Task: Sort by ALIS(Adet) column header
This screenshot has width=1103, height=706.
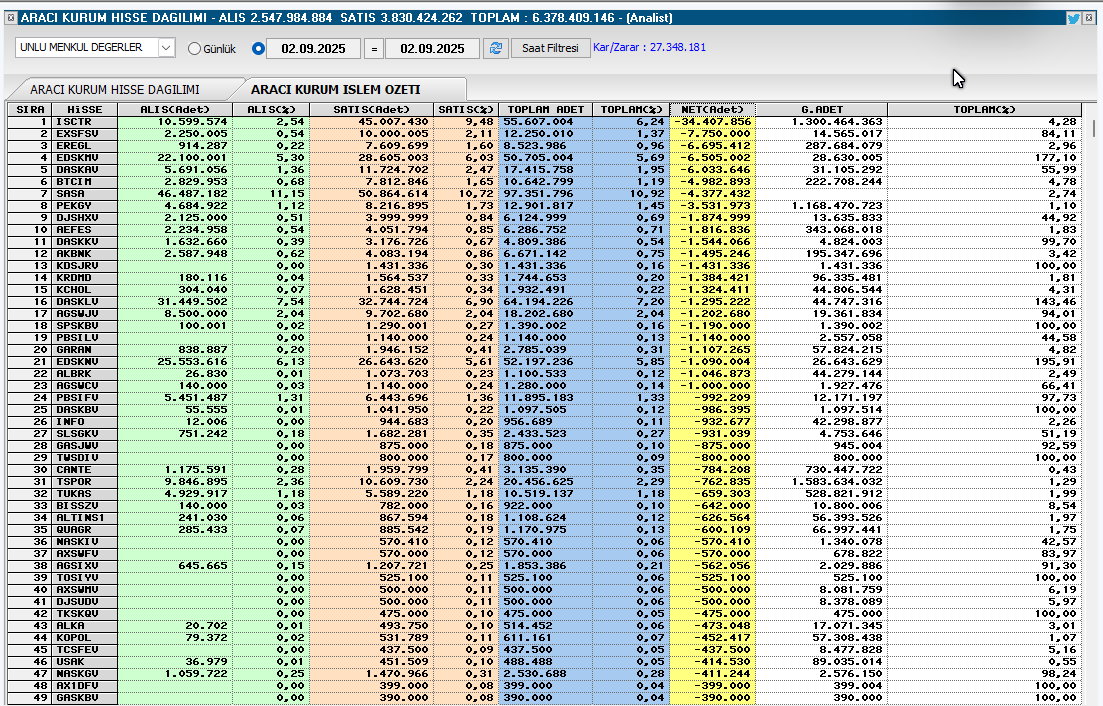Action: pyautogui.click(x=175, y=110)
